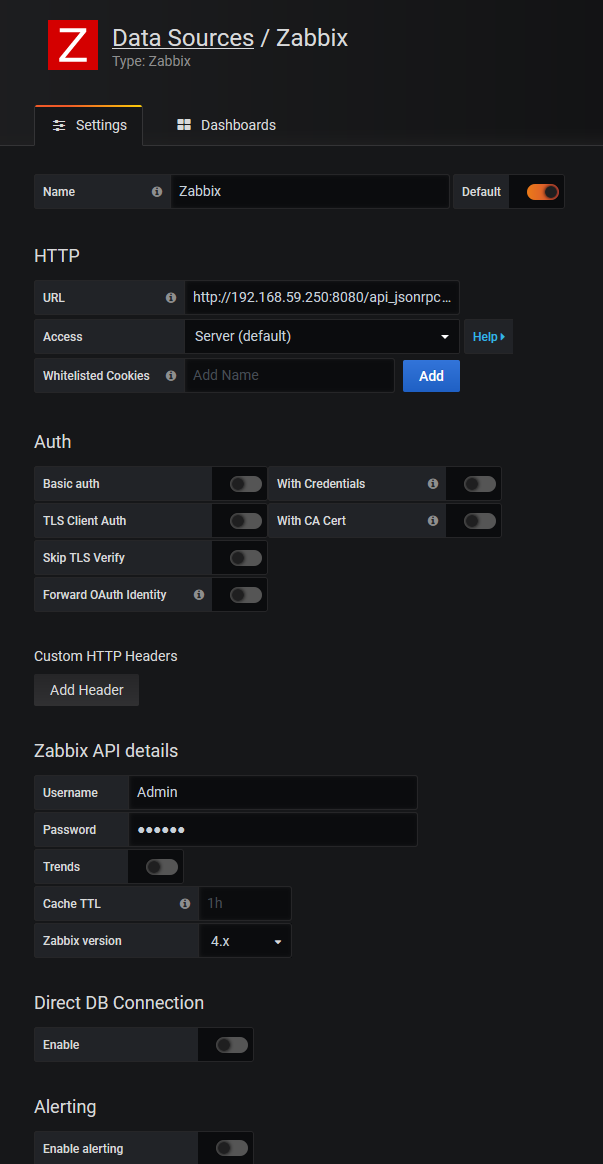The width and height of the screenshot is (603, 1164).
Task: Click the Whitelisted Cookies info icon
Action: click(171, 376)
